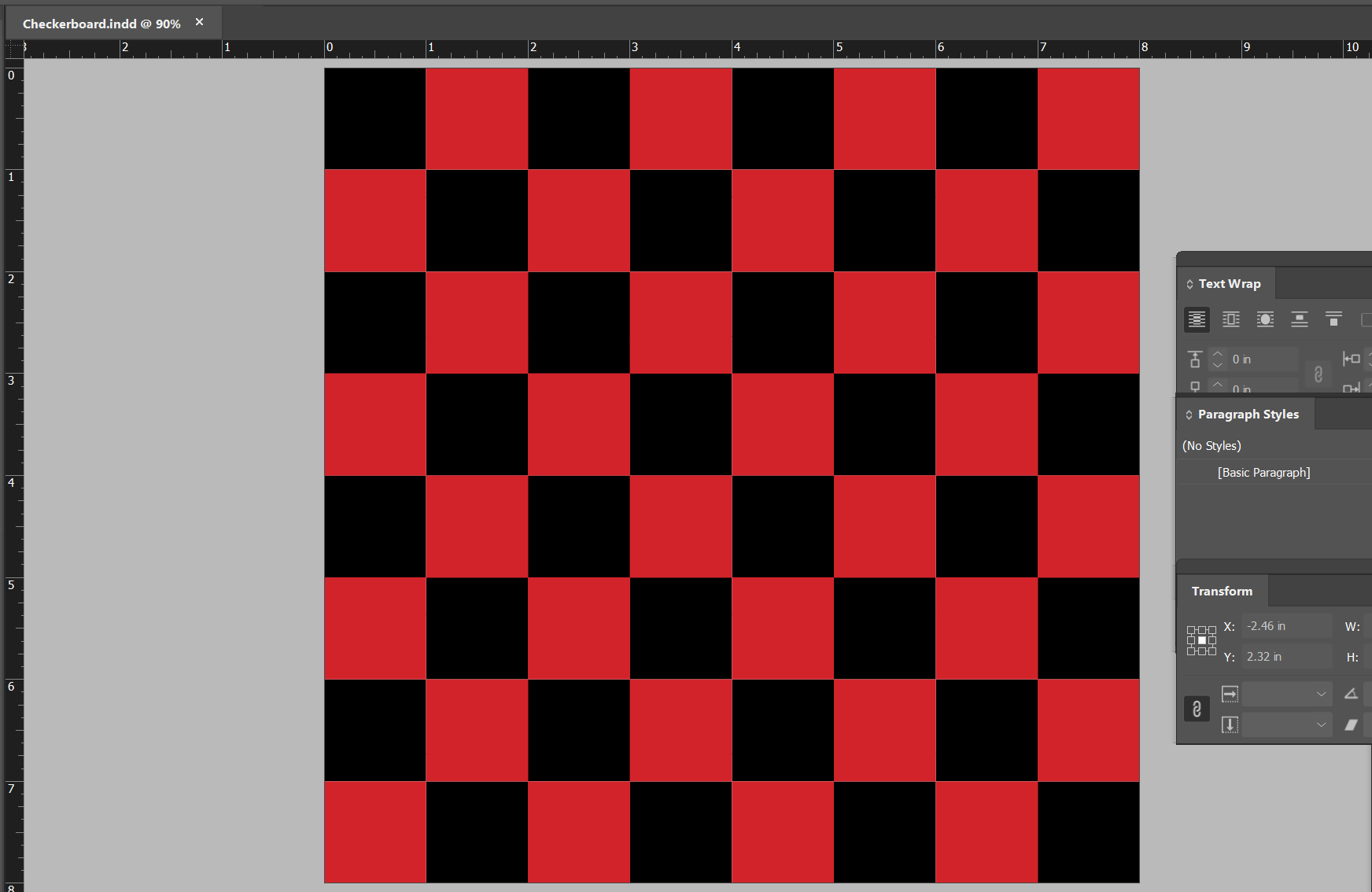Toggle the Text Wrap make-all-offsets-same link

[x=1319, y=374]
